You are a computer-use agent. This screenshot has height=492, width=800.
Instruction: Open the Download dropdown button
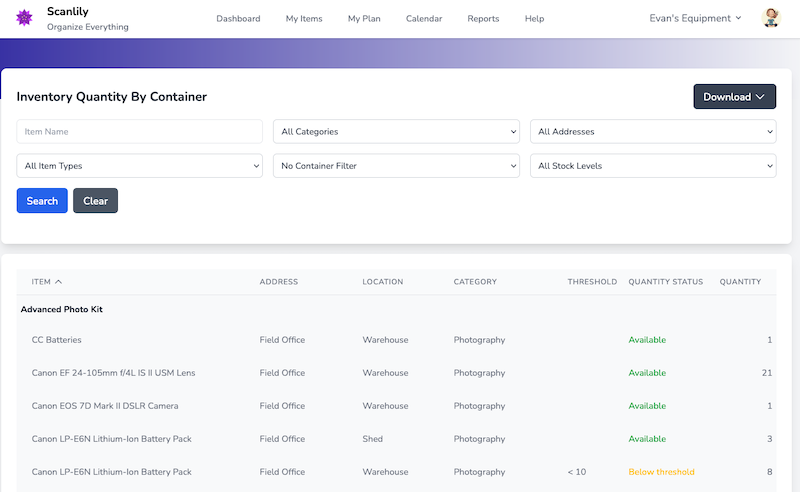tap(734, 97)
